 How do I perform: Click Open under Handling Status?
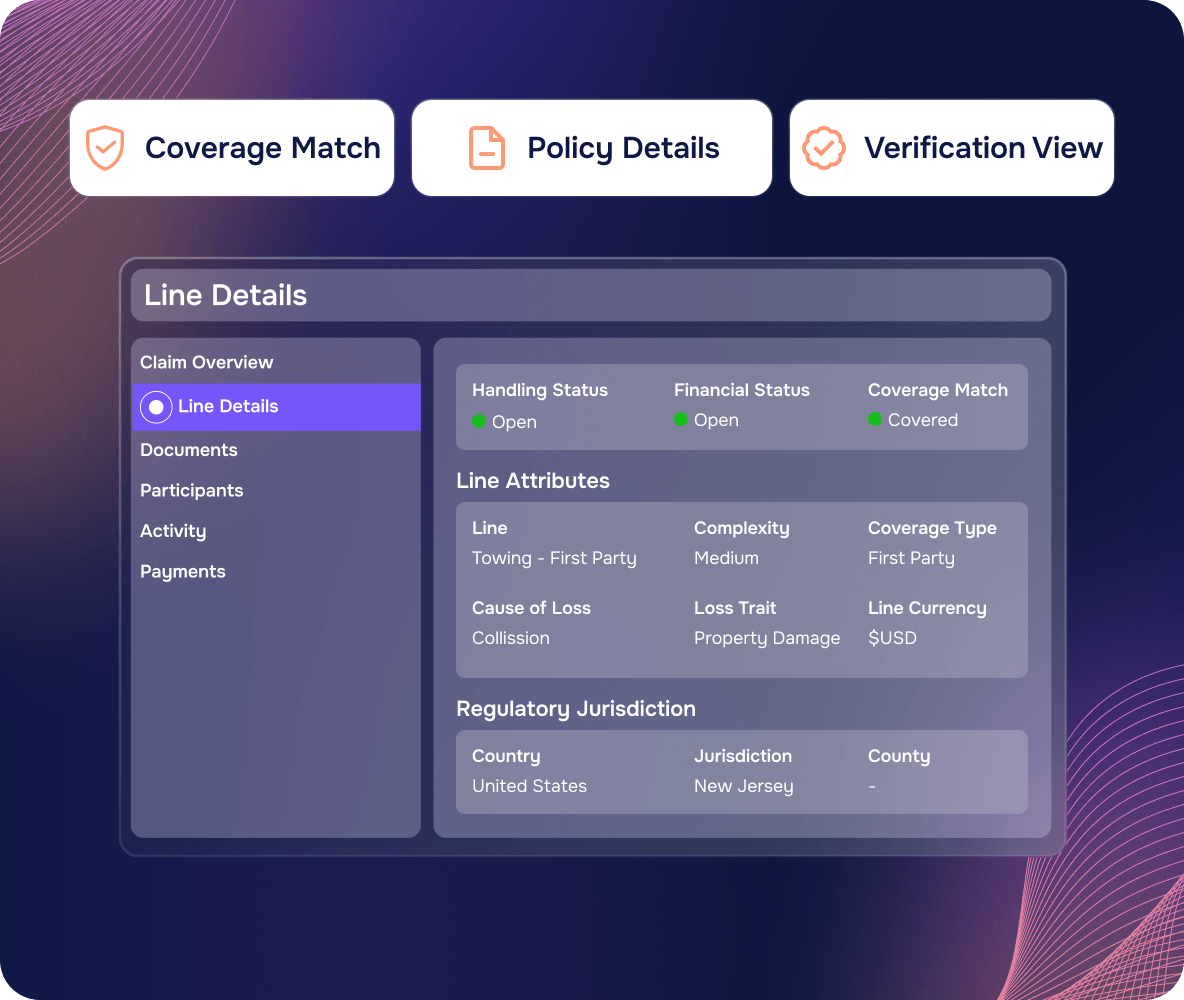pyautogui.click(x=514, y=422)
